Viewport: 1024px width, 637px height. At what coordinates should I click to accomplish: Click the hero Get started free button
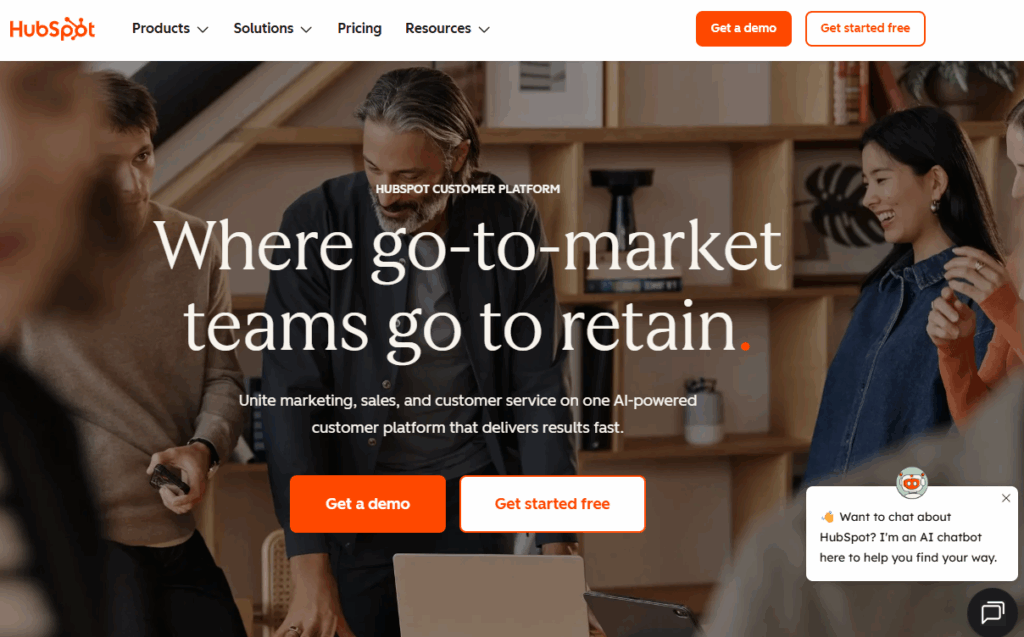pyautogui.click(x=552, y=504)
